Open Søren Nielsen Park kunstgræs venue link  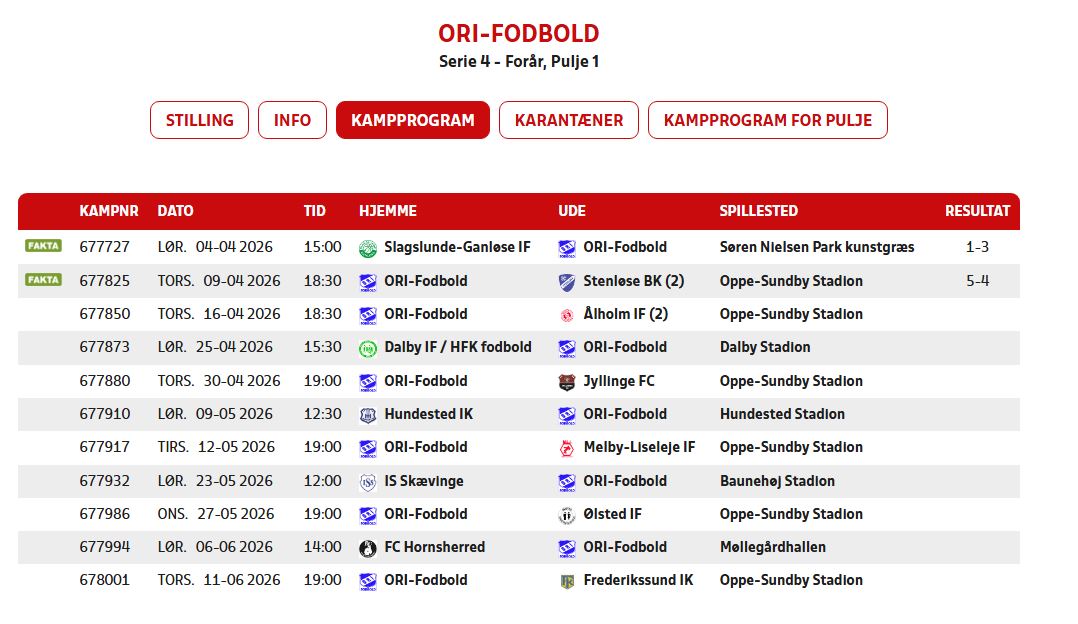click(816, 247)
